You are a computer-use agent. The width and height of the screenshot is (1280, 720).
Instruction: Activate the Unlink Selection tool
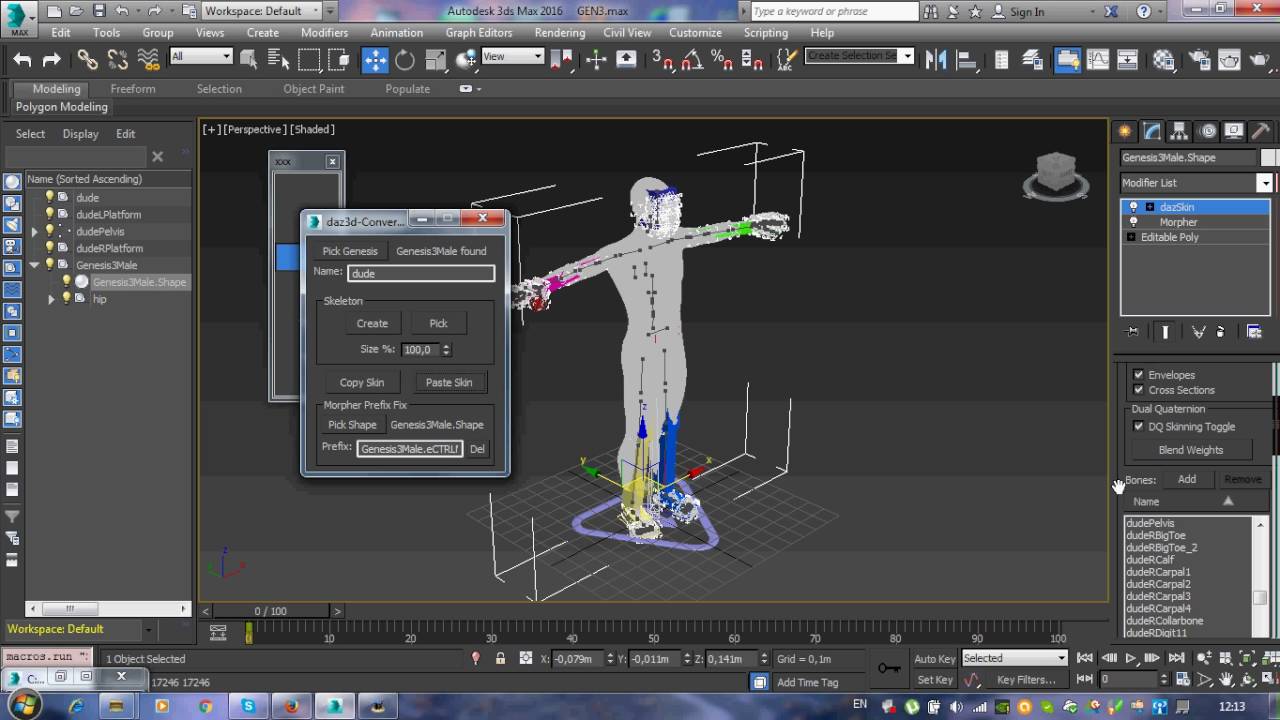click(118, 60)
